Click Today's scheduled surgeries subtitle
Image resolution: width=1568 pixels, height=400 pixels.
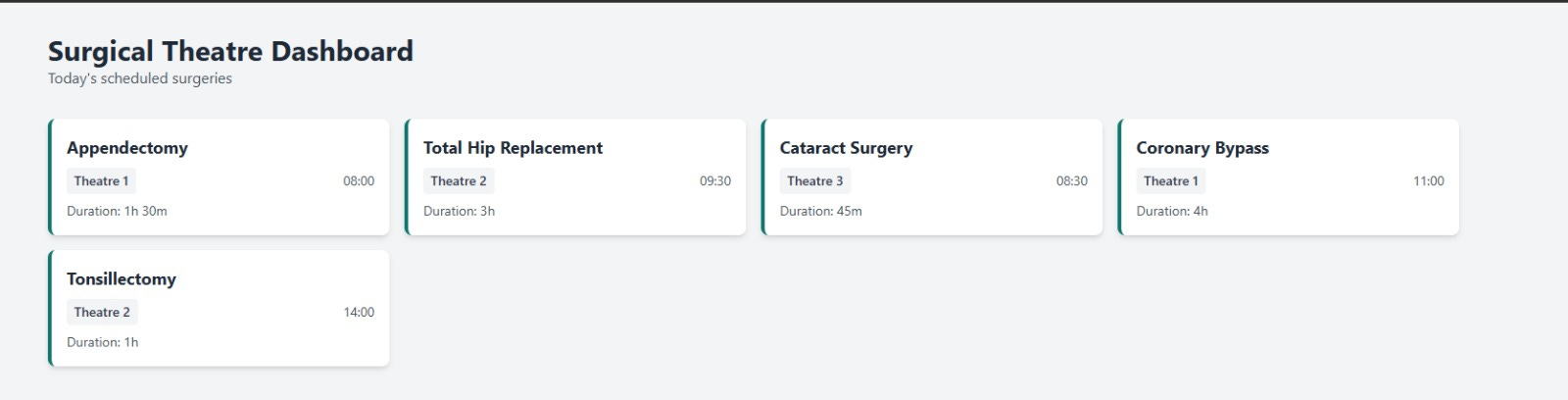coord(140,78)
